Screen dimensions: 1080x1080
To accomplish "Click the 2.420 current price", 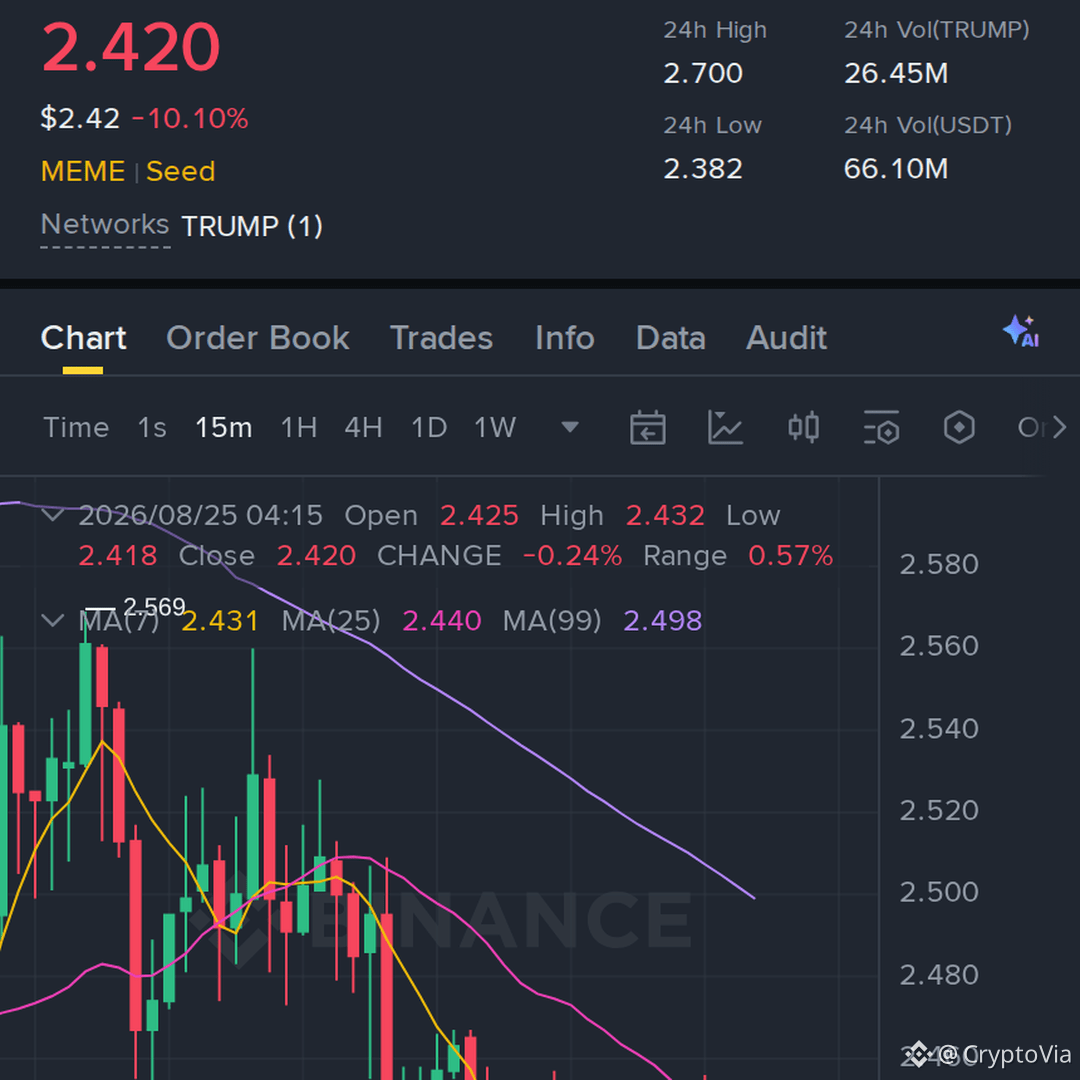I will pos(131,48).
